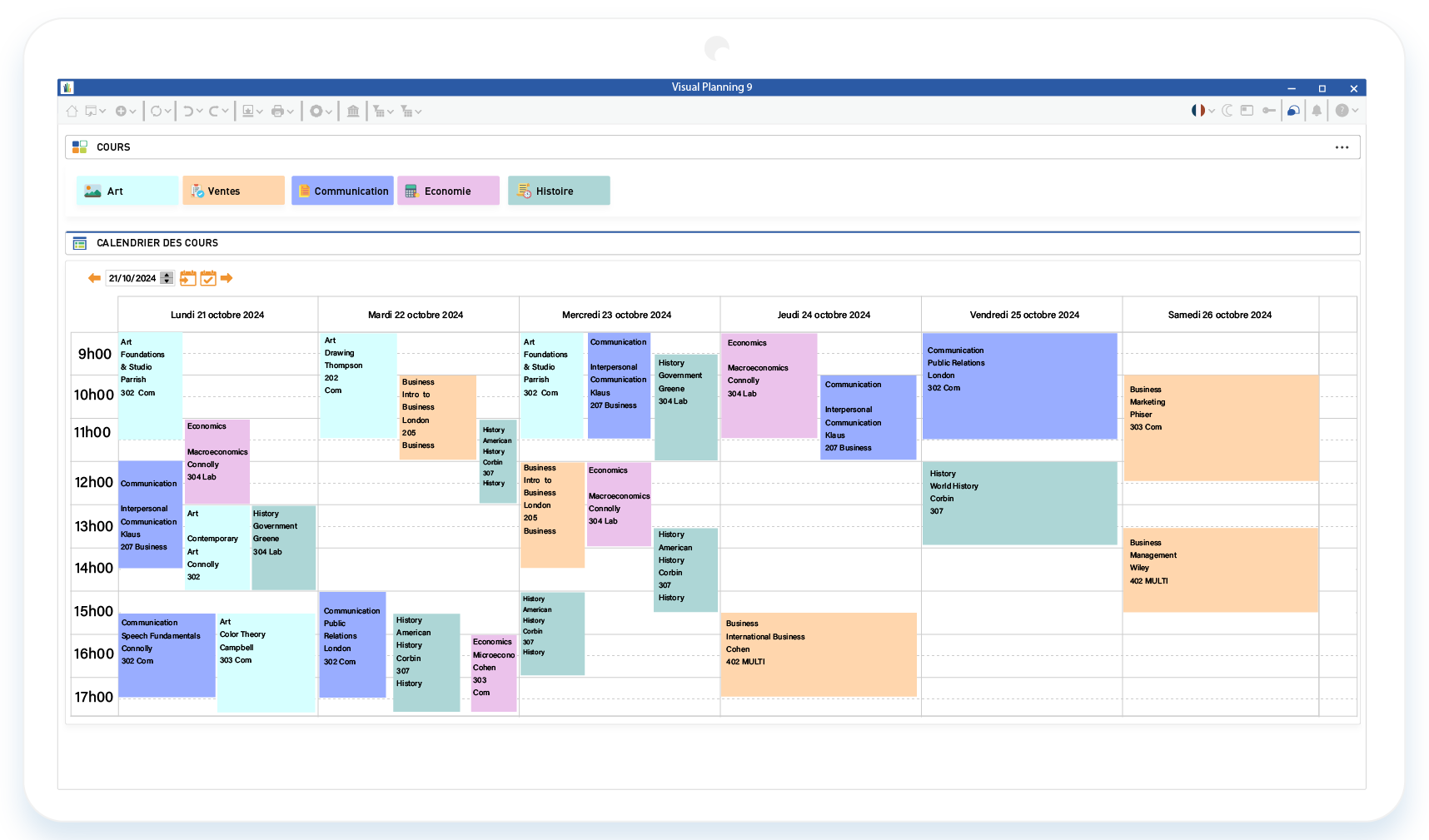Screen dimensions: 1429x840
Task: Click the printer icon
Action: point(277,111)
